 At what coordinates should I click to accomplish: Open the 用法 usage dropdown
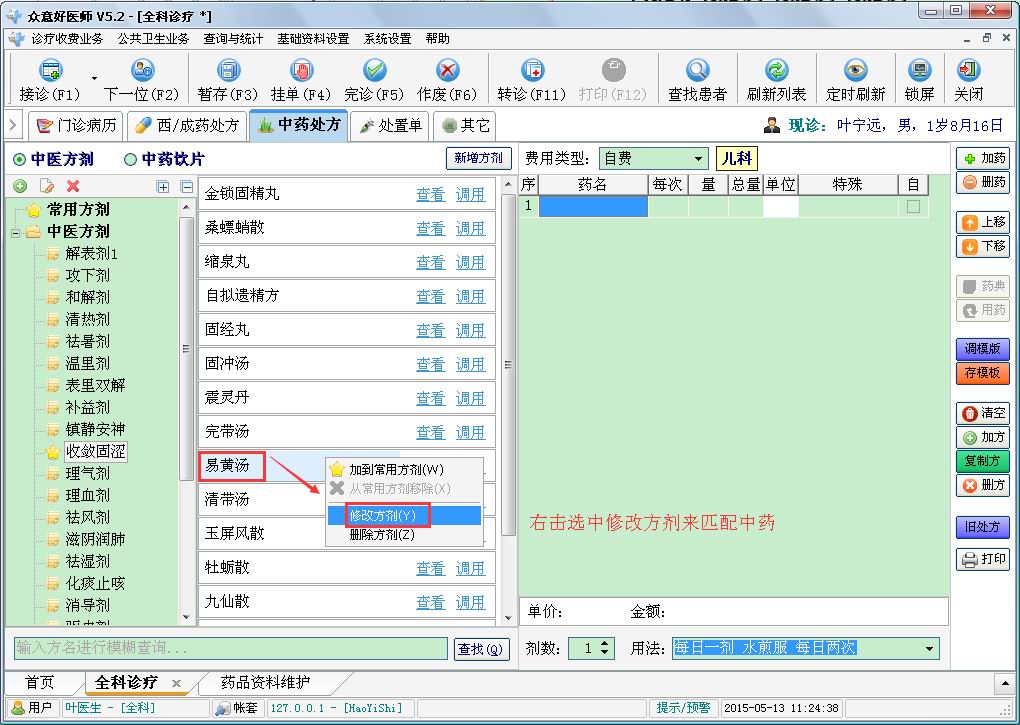pos(929,648)
